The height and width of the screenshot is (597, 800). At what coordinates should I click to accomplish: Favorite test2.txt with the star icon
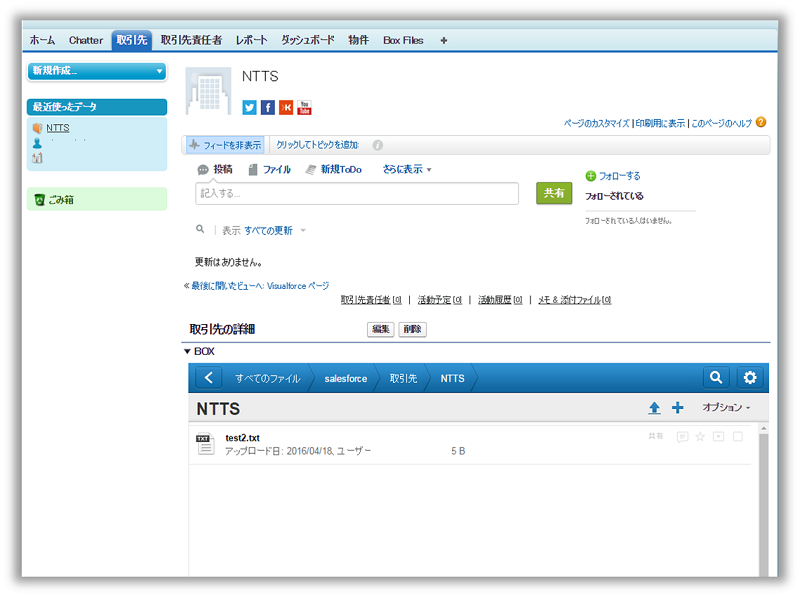coord(700,437)
